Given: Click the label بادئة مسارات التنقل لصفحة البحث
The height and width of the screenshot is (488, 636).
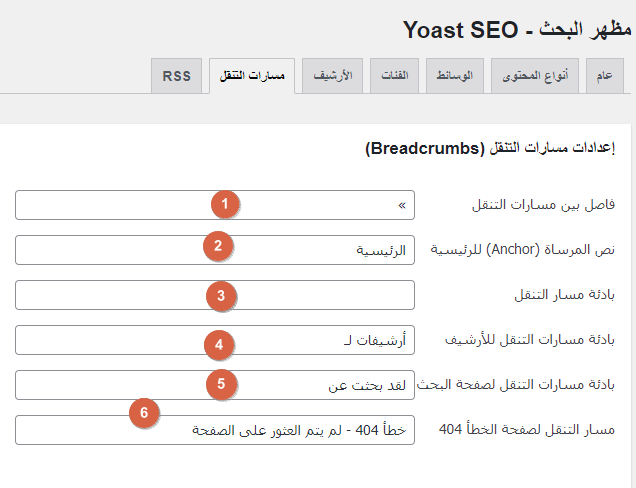Looking at the screenshot, I should 516,385.
